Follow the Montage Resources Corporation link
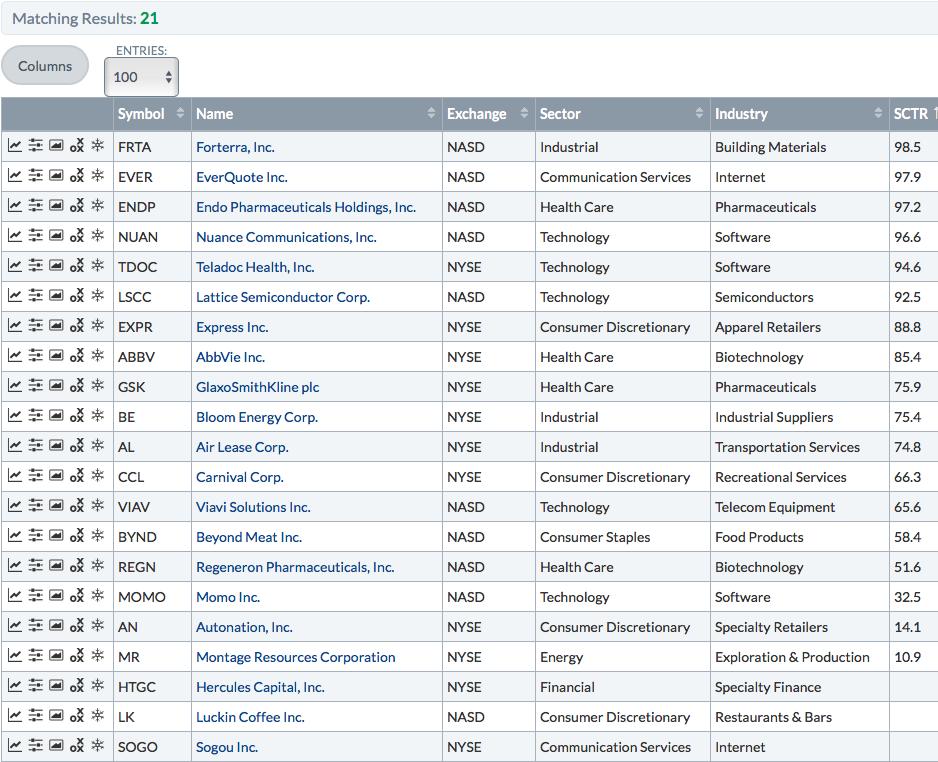This screenshot has height=762, width=938. pos(295,657)
